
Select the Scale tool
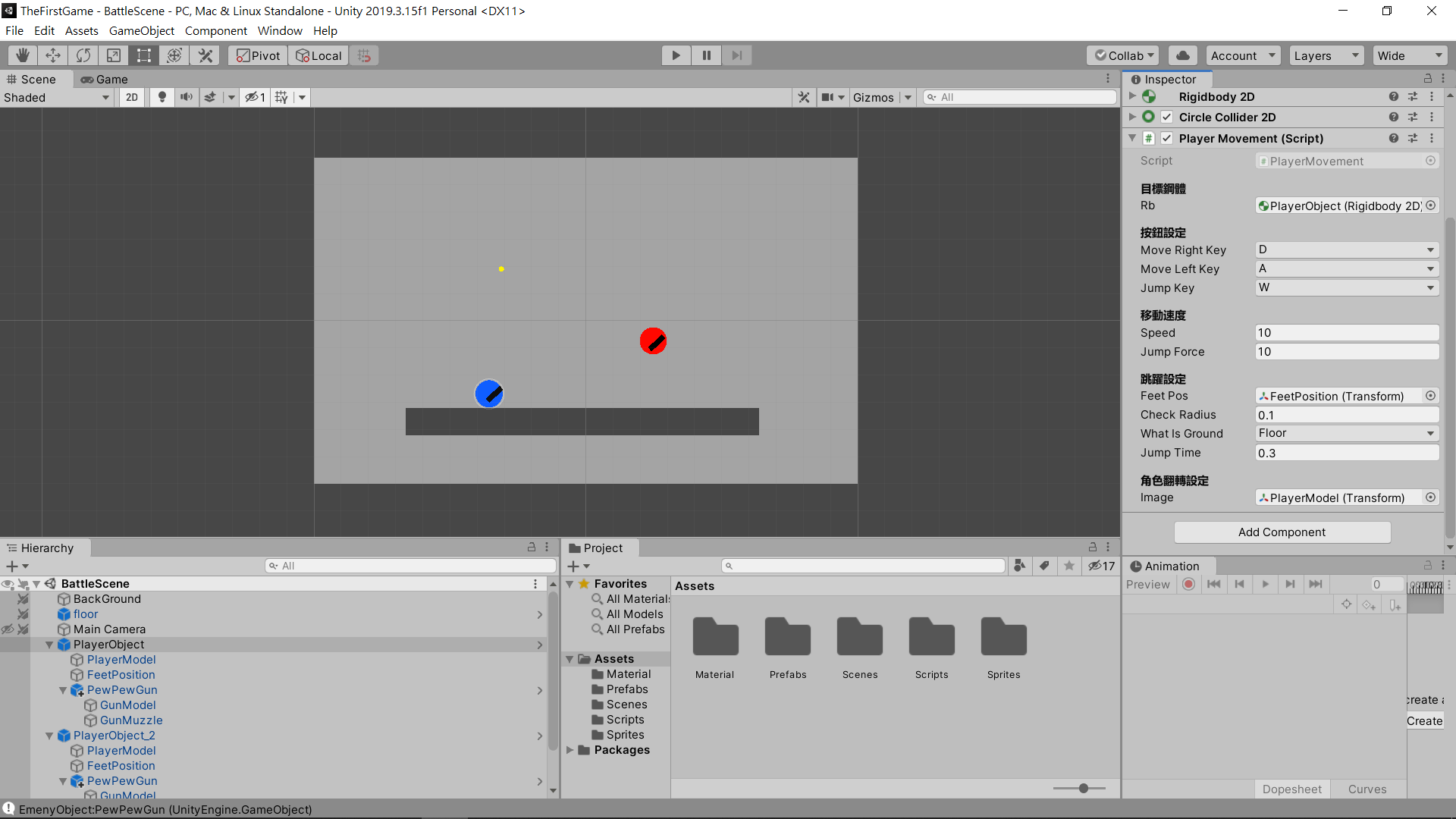[x=114, y=55]
